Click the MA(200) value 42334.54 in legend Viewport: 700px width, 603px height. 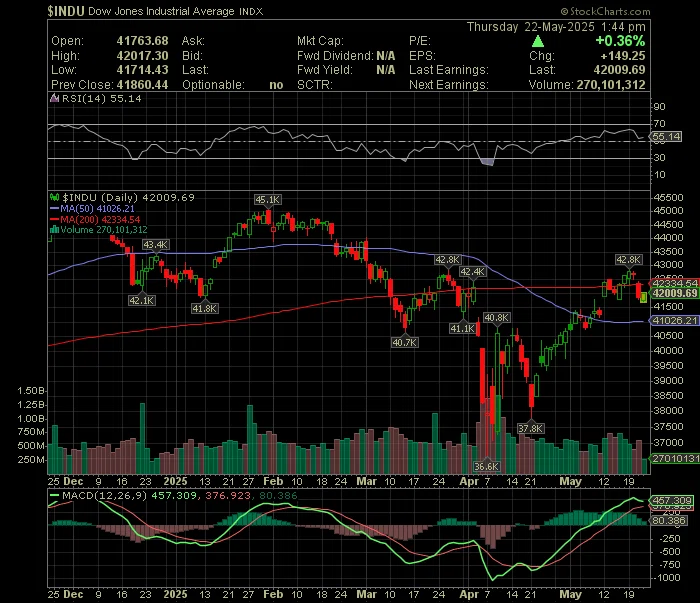click(x=121, y=220)
